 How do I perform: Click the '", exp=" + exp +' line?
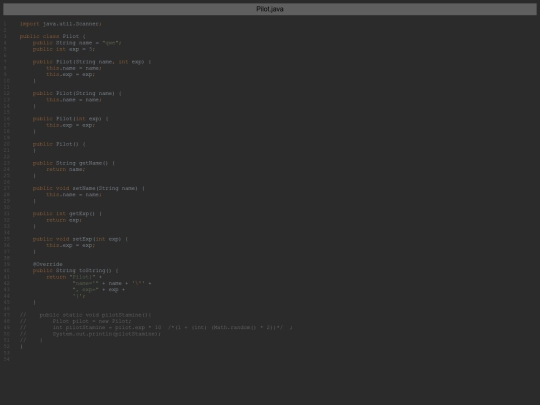[98, 290]
